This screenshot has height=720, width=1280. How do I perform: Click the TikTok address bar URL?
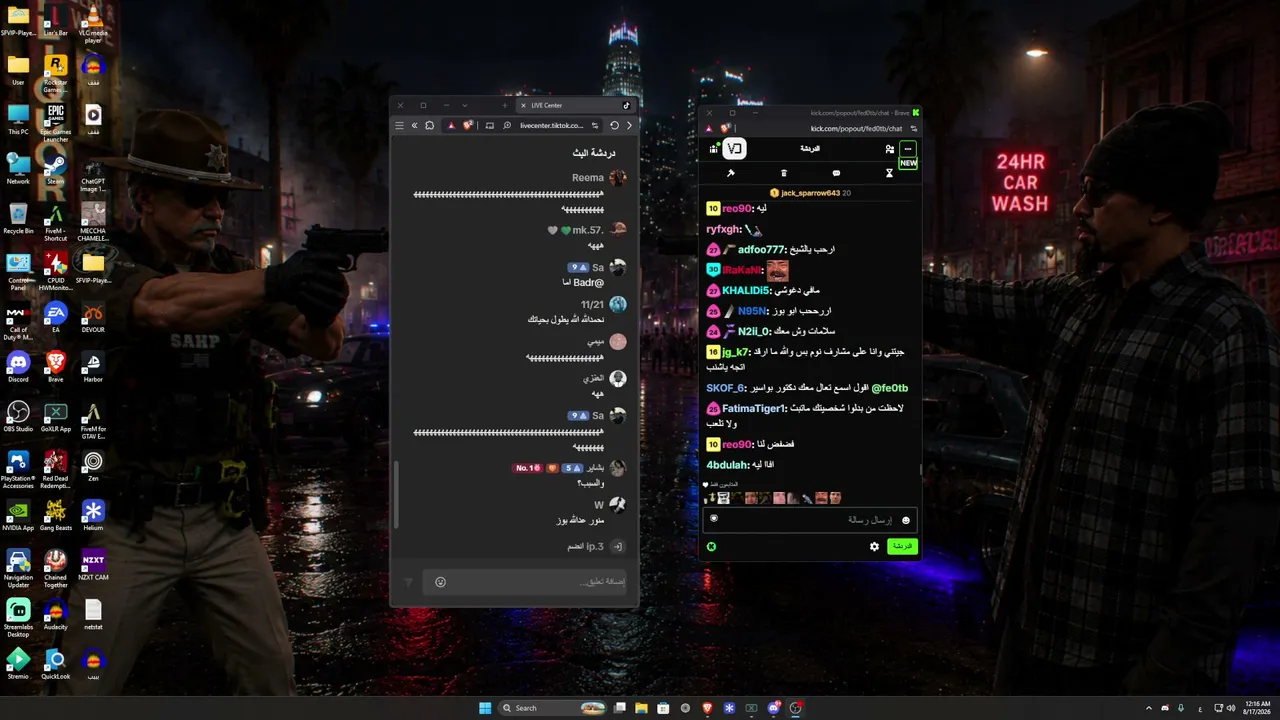[x=551, y=126]
